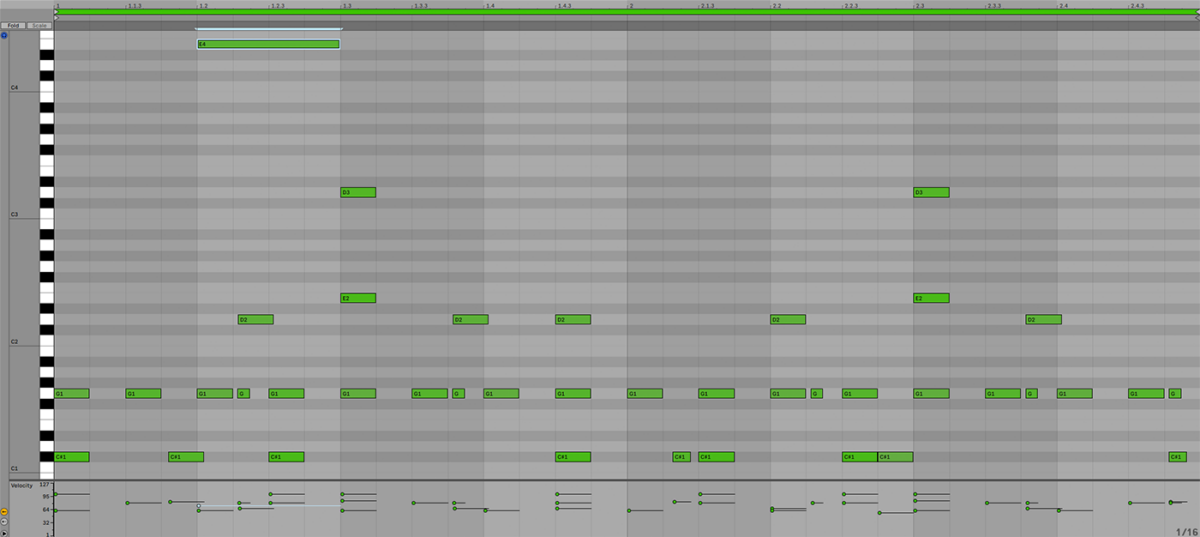Toggle the blue headphone note preview icon
Screen dimensions: 1200x537
4,35
